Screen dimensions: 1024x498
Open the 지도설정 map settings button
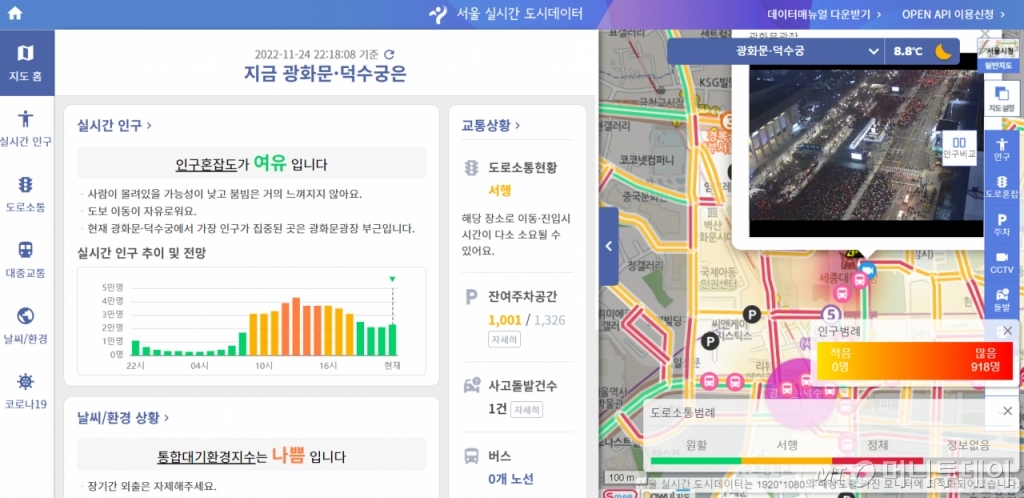coord(1001,98)
